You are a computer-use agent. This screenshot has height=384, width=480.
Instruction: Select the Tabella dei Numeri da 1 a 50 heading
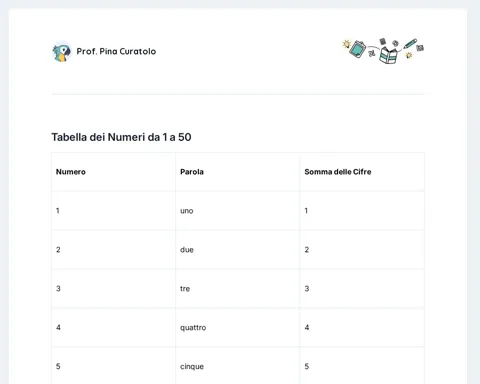(x=121, y=137)
